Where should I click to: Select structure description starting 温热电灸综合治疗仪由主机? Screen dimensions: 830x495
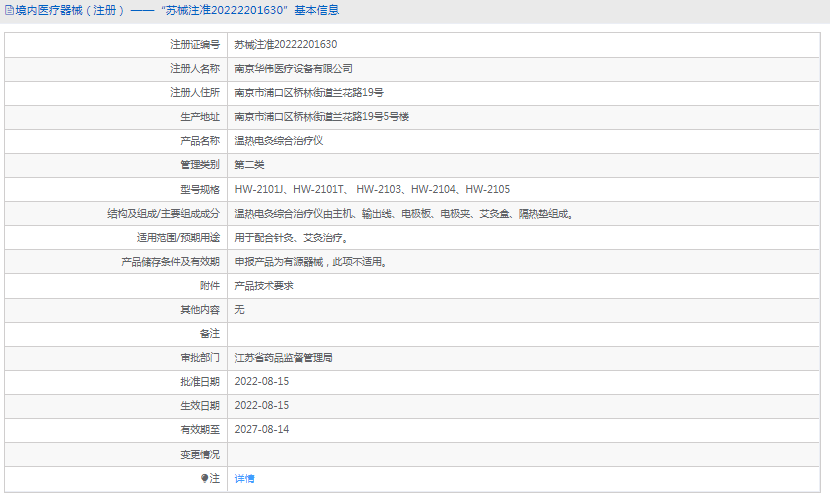point(404,214)
